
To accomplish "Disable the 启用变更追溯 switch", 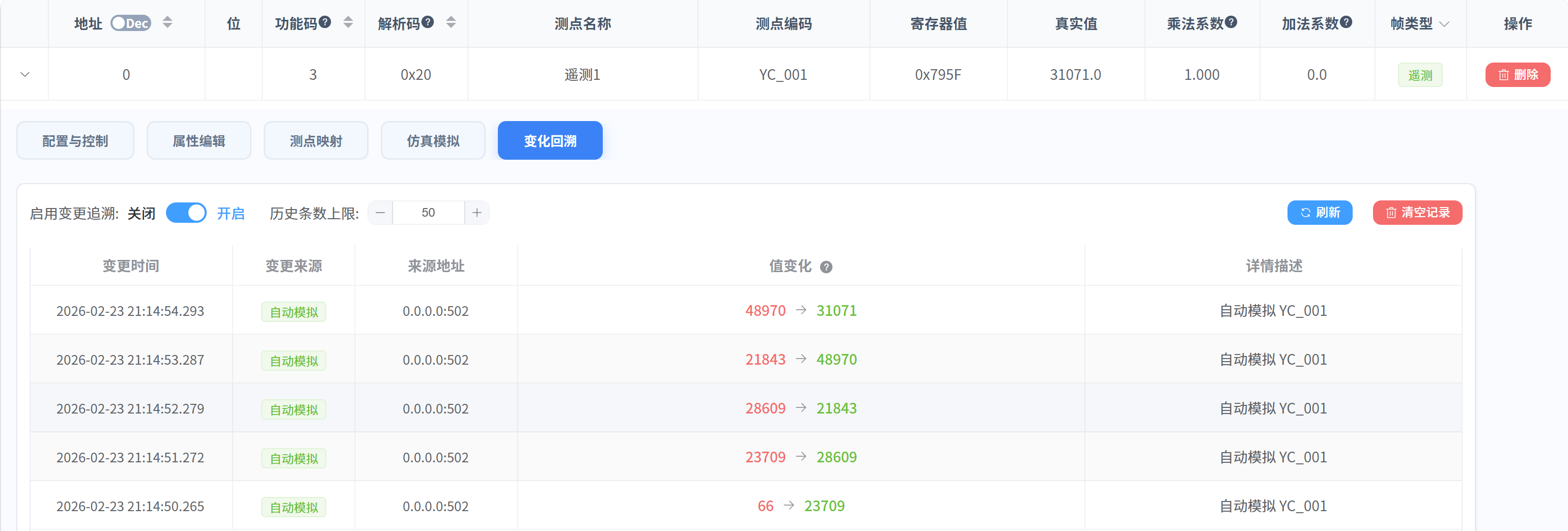I will point(186,213).
